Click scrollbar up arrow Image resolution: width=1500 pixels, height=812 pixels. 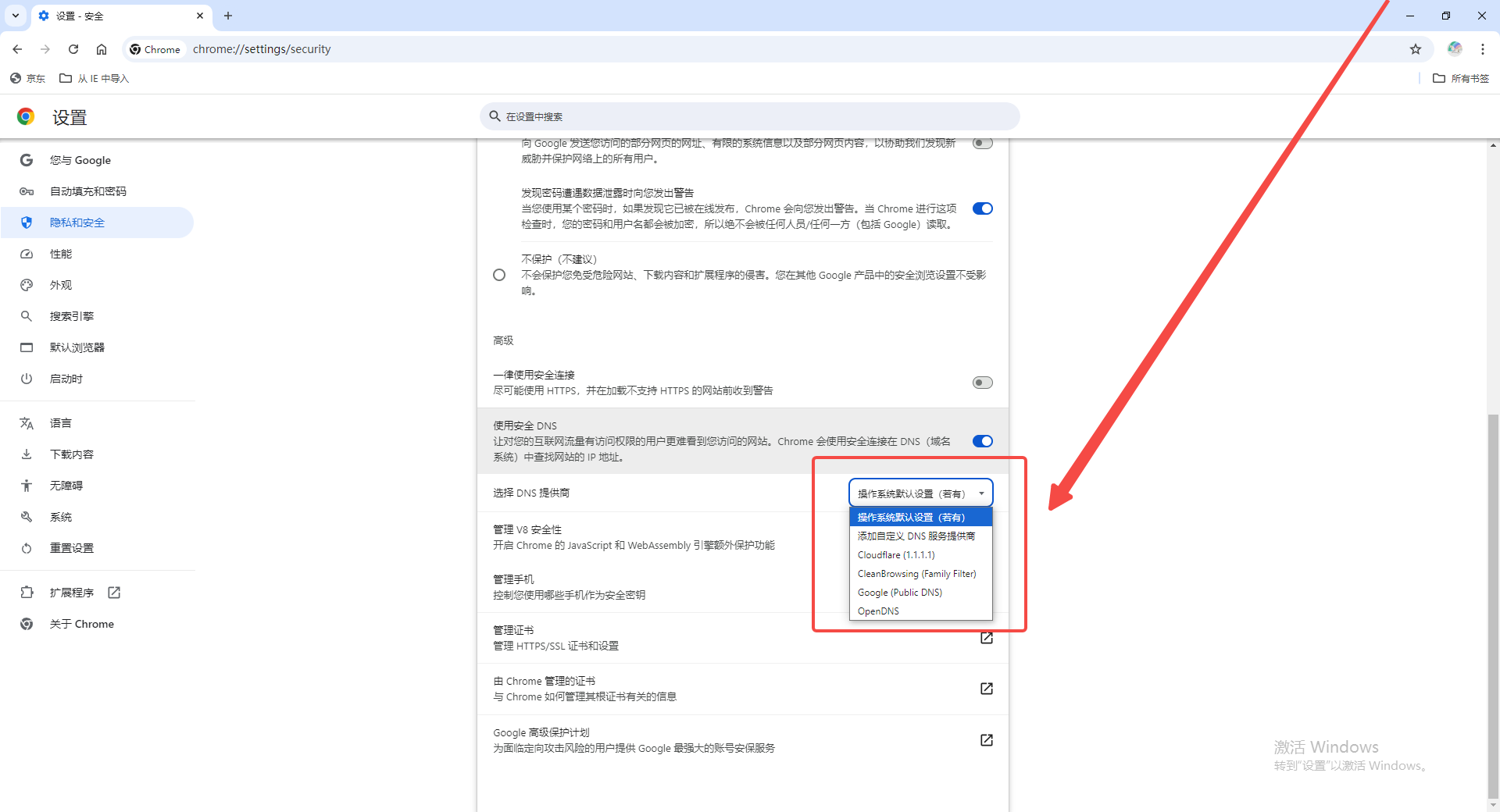coord(1493,145)
